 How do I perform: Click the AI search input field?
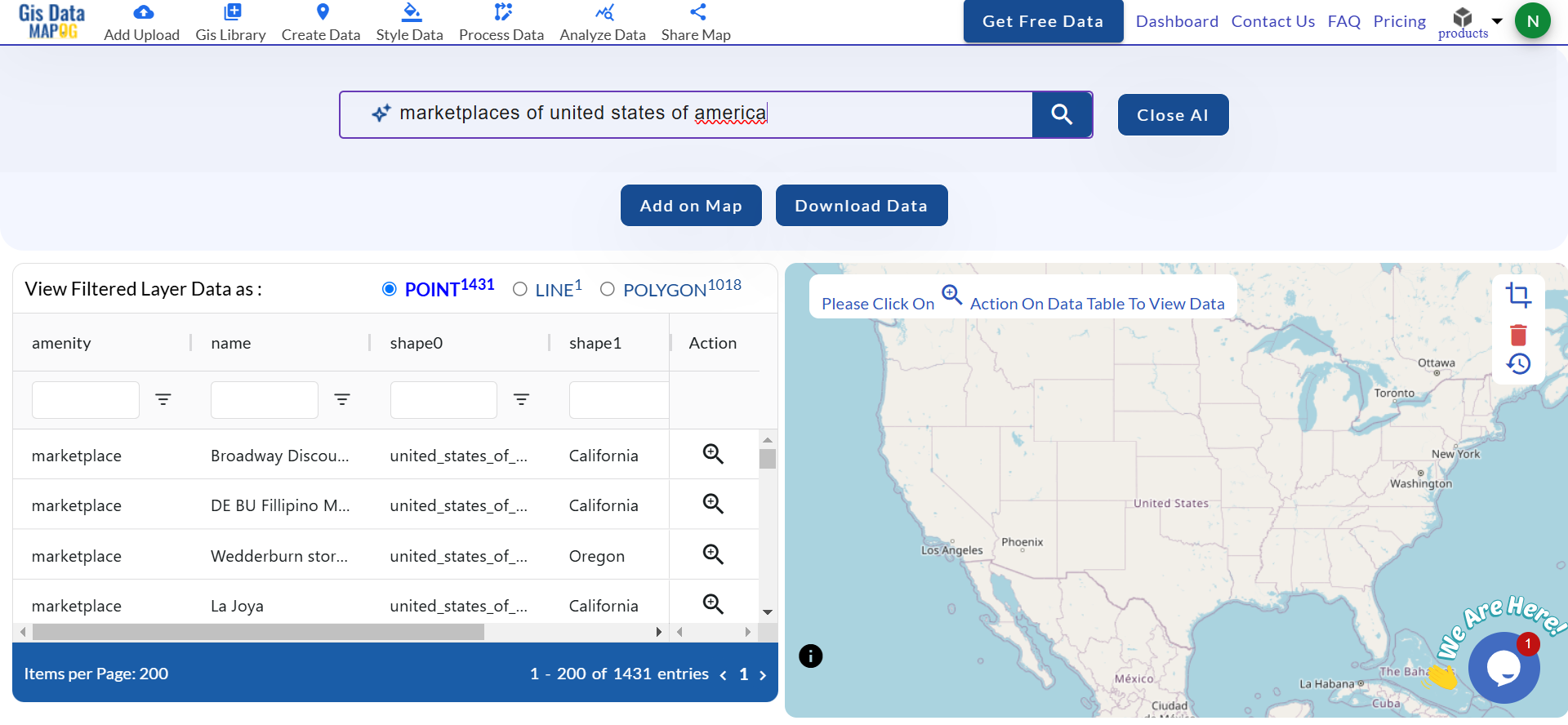(686, 114)
